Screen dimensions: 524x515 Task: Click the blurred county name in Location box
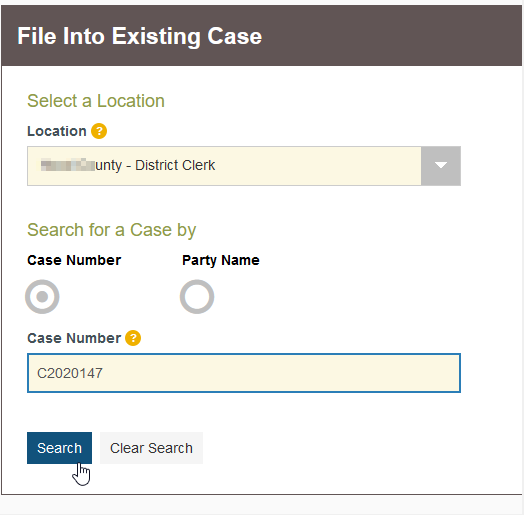click(x=68, y=165)
